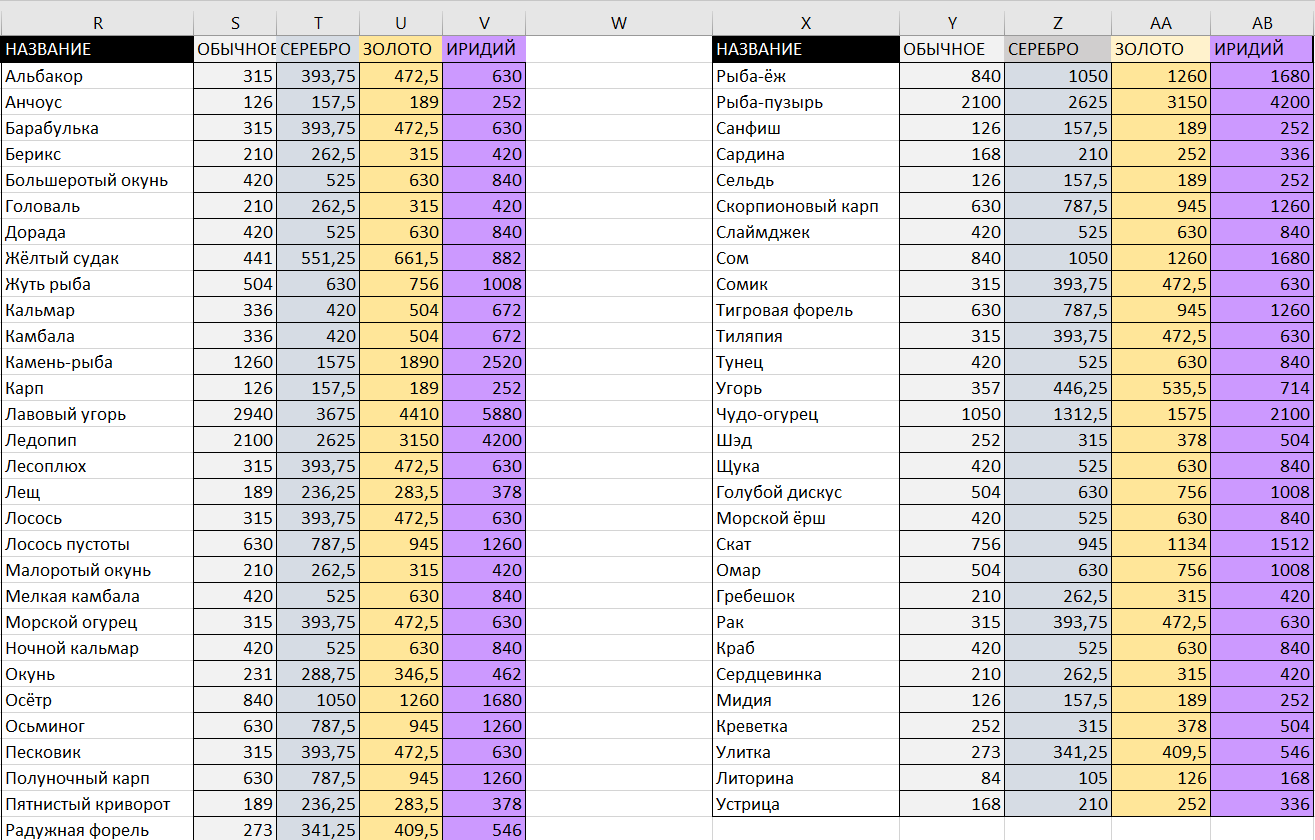Click silver value 1312,5 for Чудо-огурец
The image size is (1315, 840).
[x=1058, y=414]
